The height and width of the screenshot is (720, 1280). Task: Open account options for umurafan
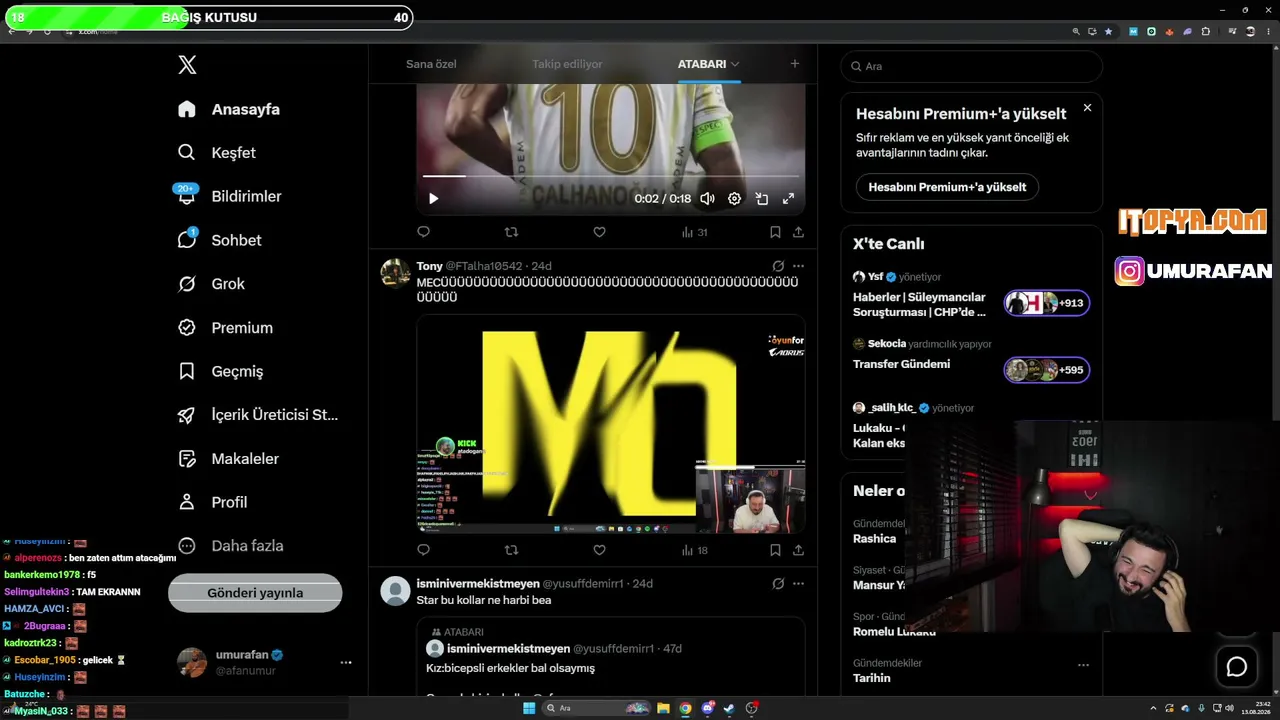346,662
